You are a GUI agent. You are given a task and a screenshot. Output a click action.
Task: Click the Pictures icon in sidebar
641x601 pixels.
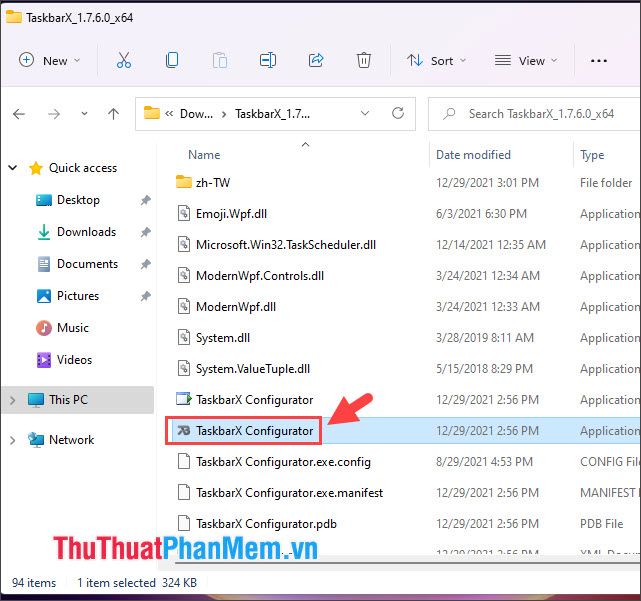pyautogui.click(x=44, y=296)
